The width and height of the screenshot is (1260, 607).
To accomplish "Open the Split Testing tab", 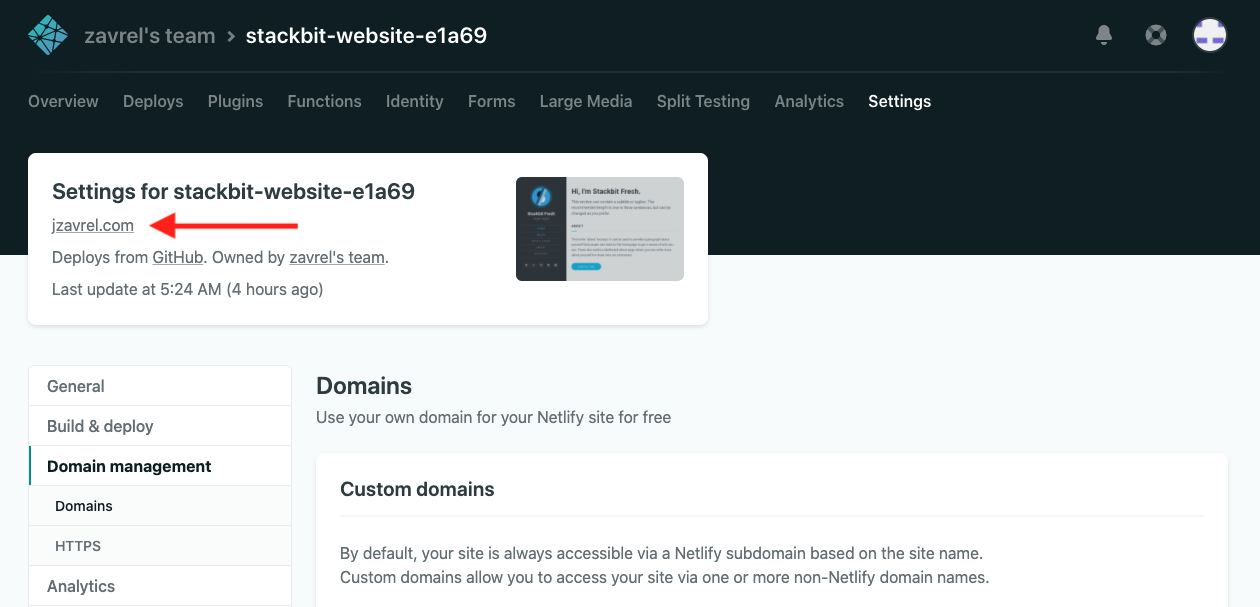I will [703, 101].
